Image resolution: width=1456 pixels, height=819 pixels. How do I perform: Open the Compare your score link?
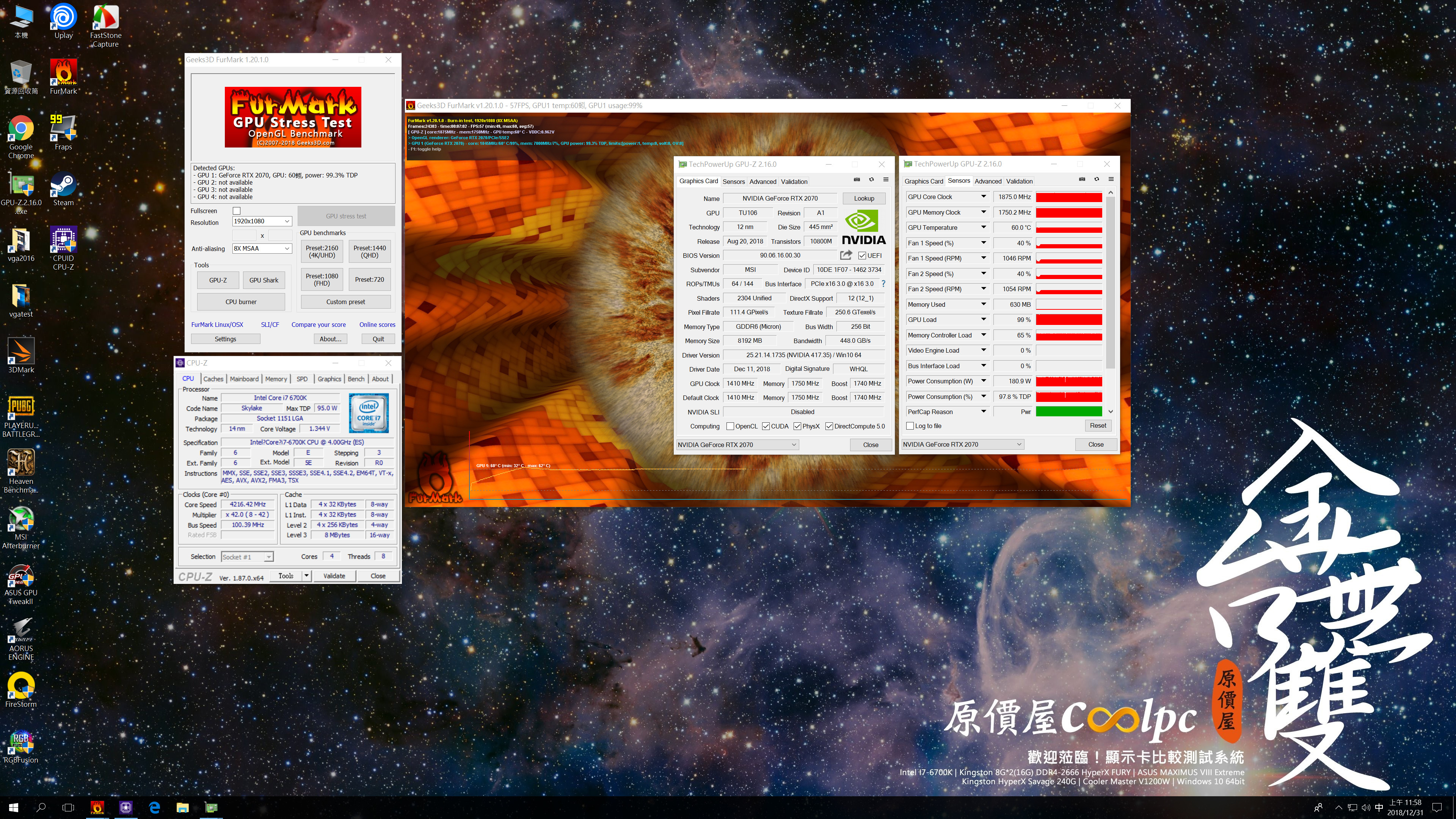[x=318, y=325]
